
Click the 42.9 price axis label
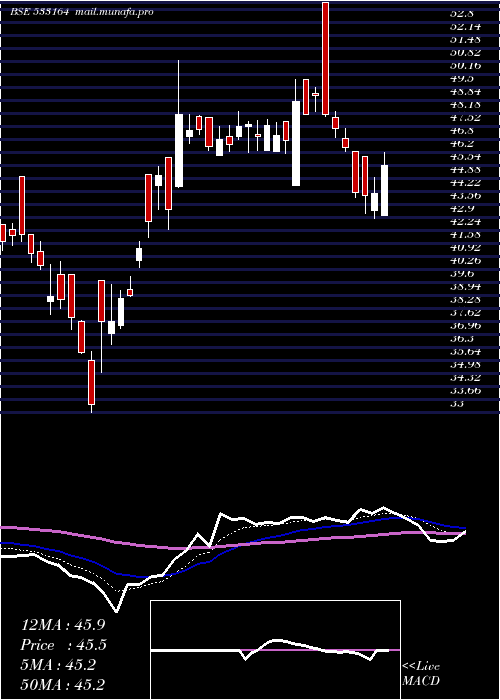pyautogui.click(x=460, y=208)
